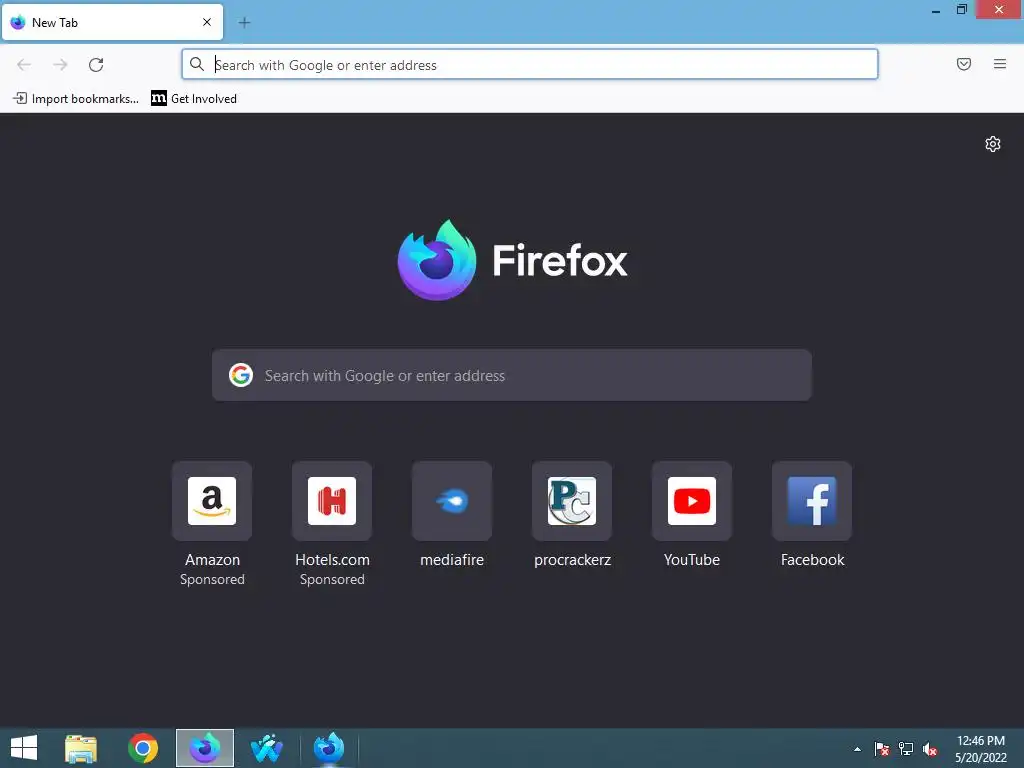Restore down the Firefox window
Screen dimensions: 1024x768
click(962, 10)
